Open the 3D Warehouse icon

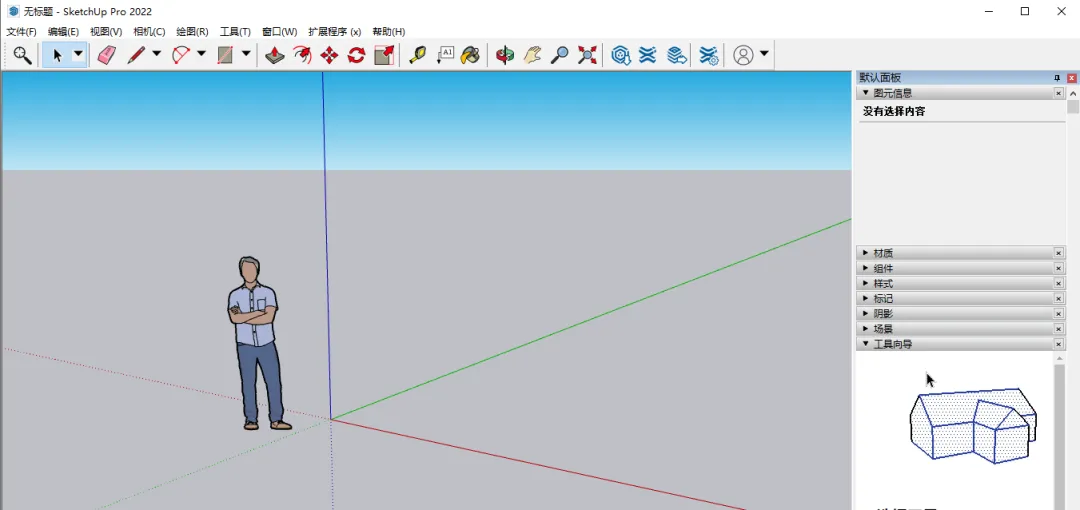621,55
